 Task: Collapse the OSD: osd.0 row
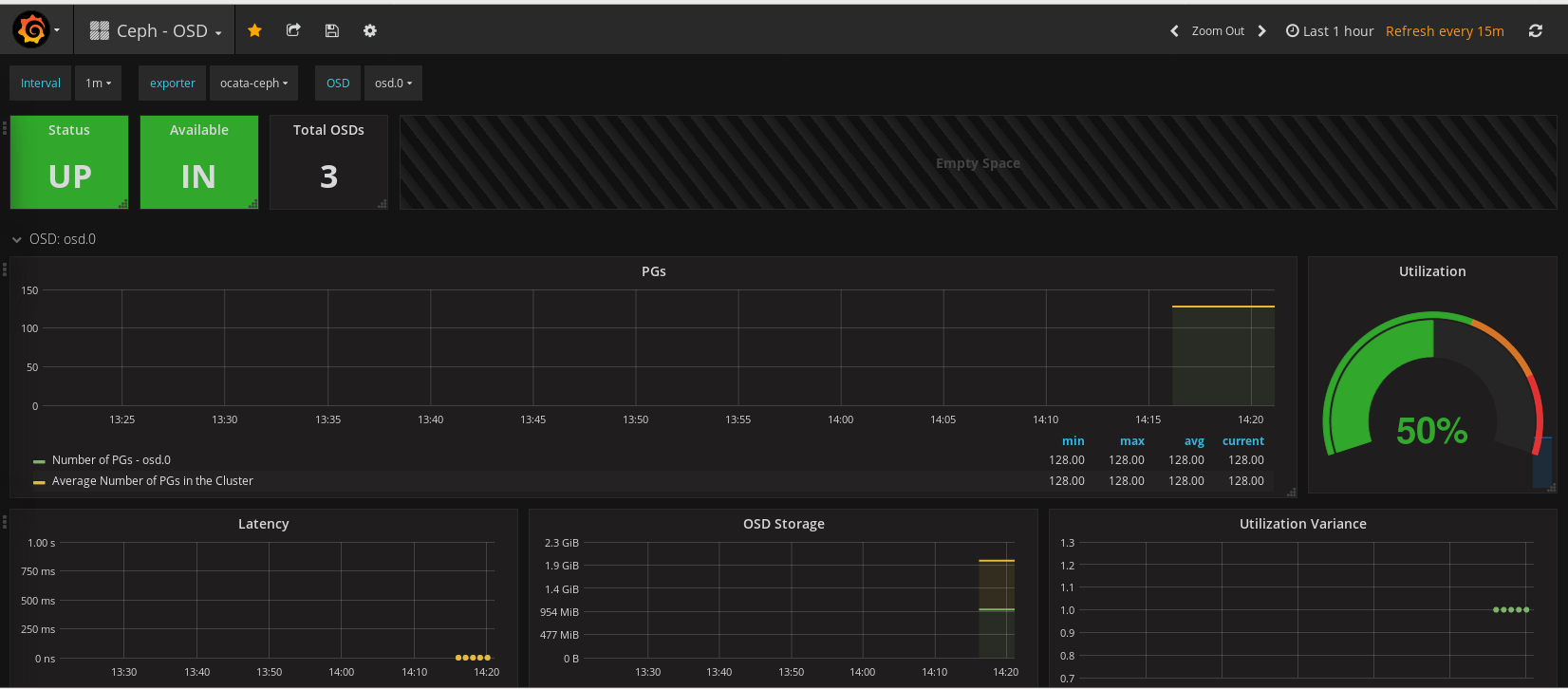[x=54, y=239]
